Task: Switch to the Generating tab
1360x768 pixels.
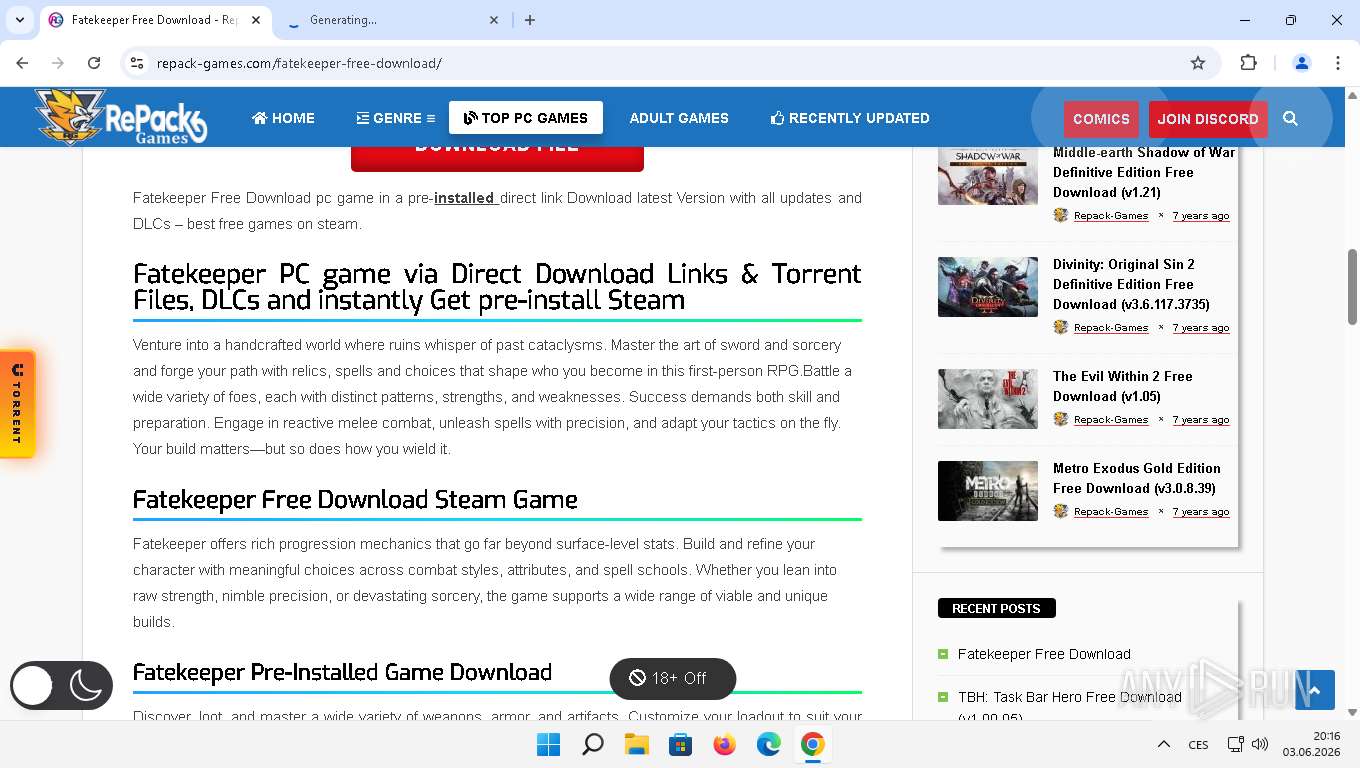Action: pyautogui.click(x=390, y=20)
